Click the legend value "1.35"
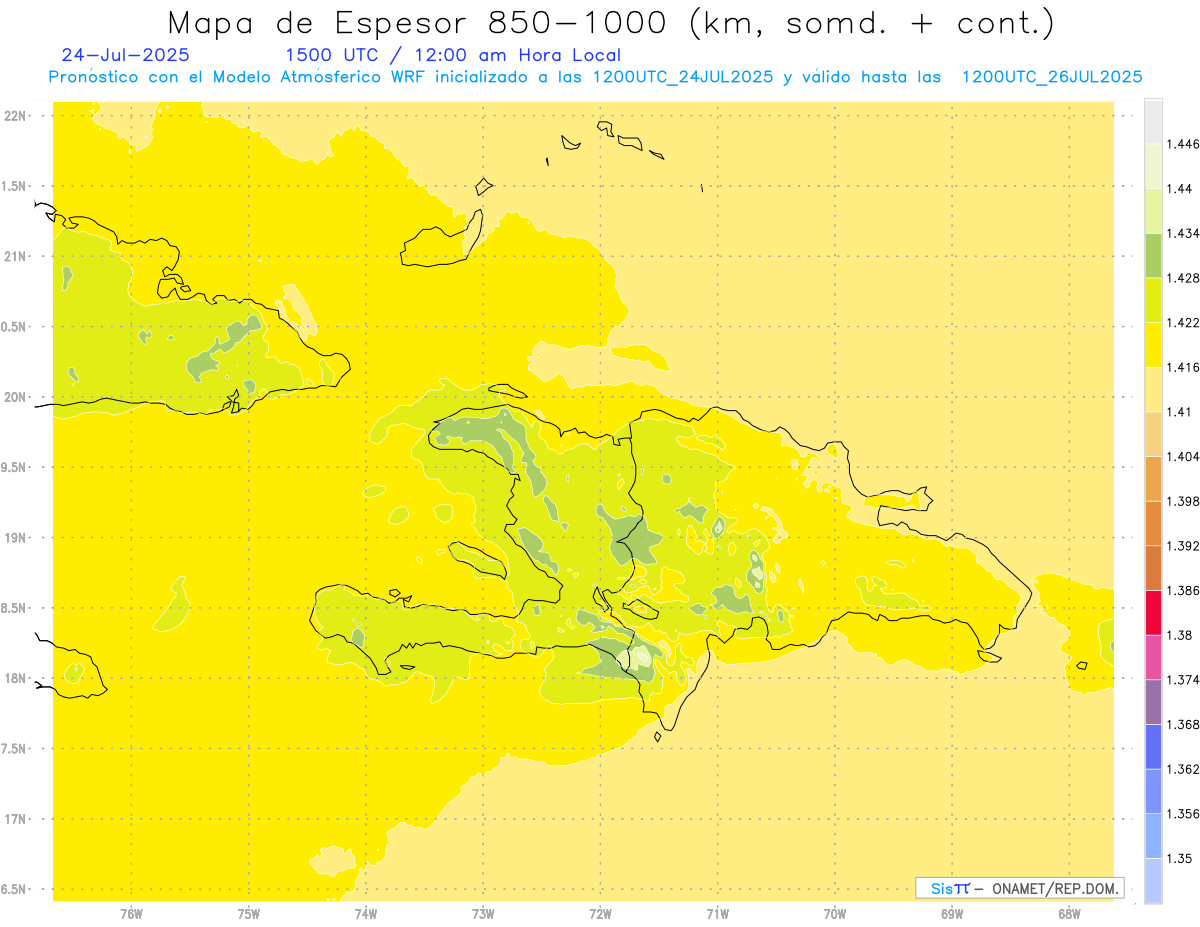Viewport: 1200px width, 927px height. (x=1177, y=858)
